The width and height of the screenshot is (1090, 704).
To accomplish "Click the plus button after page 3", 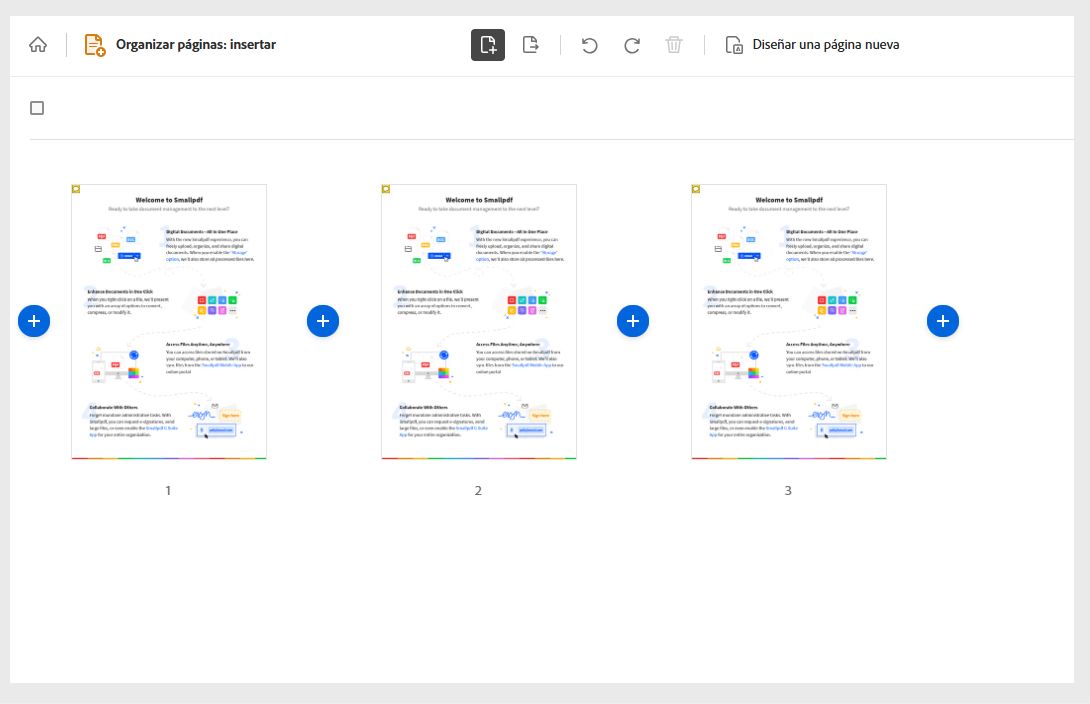I will pos(943,321).
